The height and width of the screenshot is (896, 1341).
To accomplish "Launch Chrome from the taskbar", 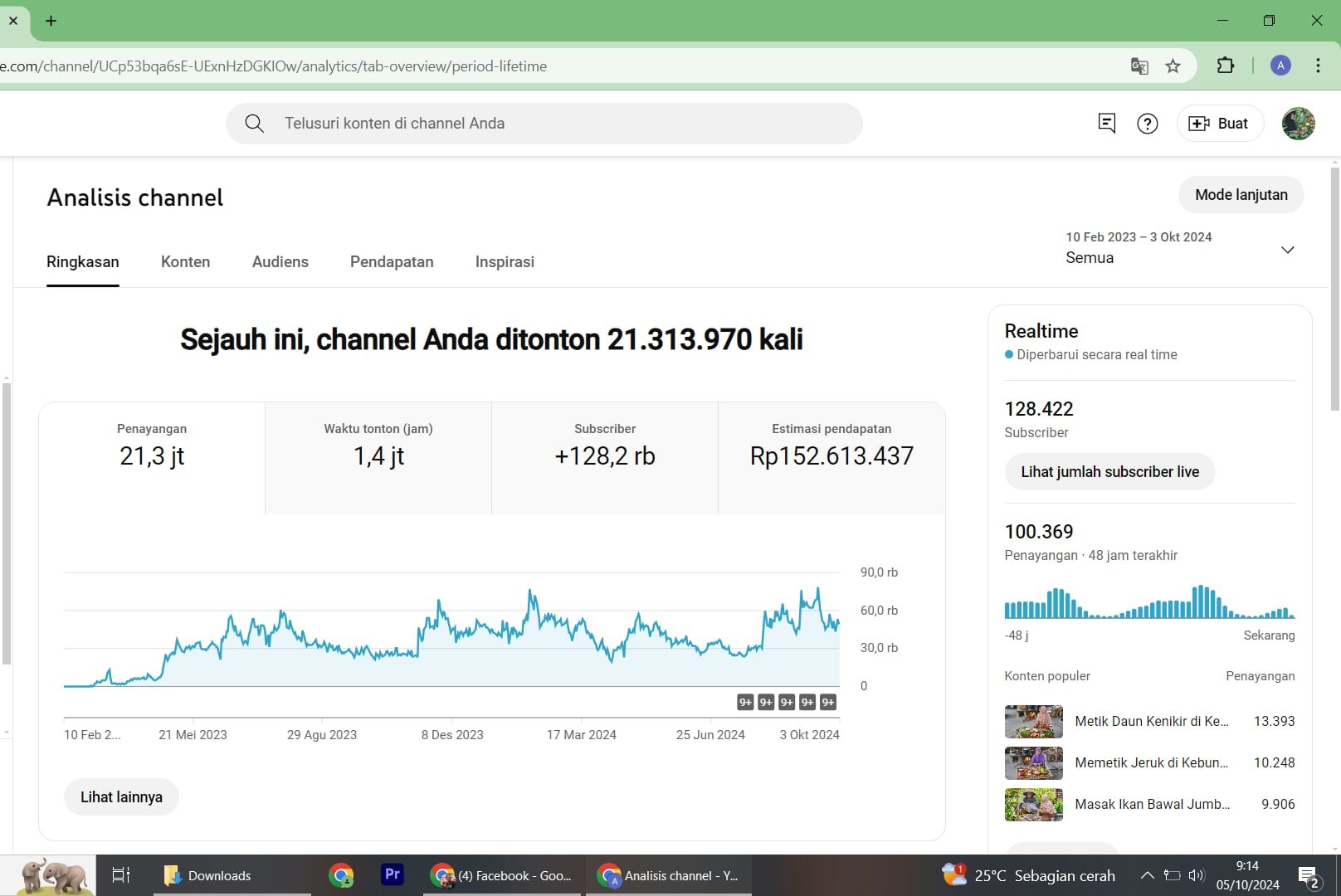I will coord(341,875).
